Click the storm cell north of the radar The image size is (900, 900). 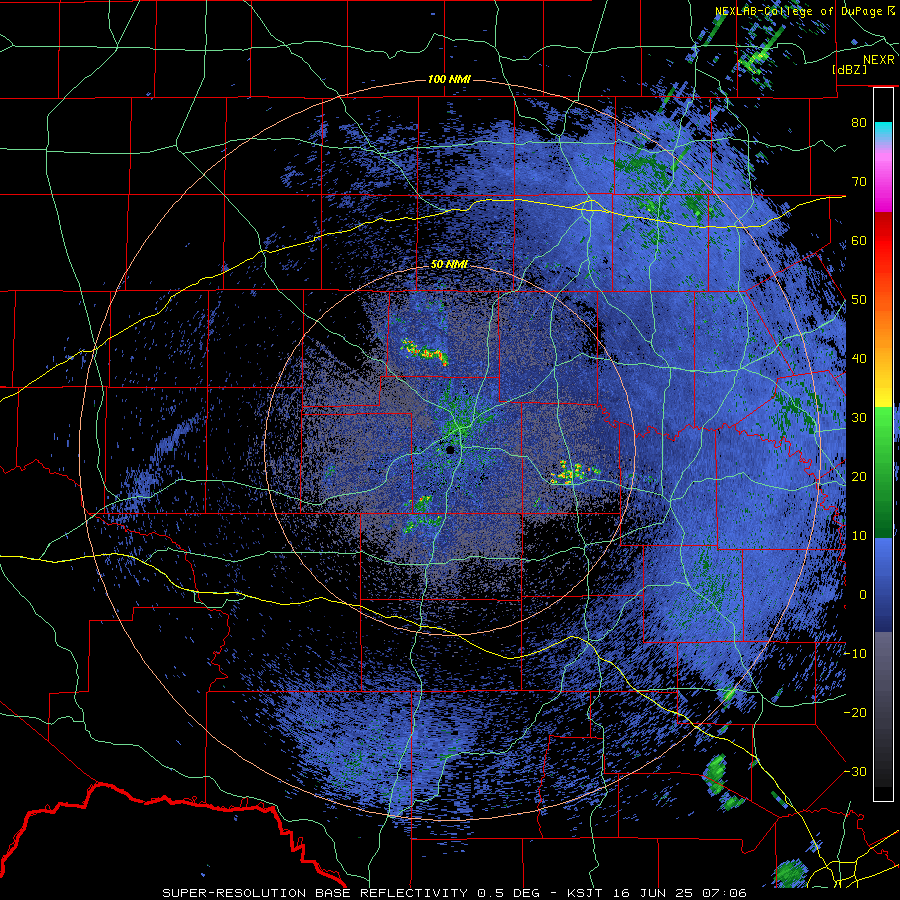point(425,352)
